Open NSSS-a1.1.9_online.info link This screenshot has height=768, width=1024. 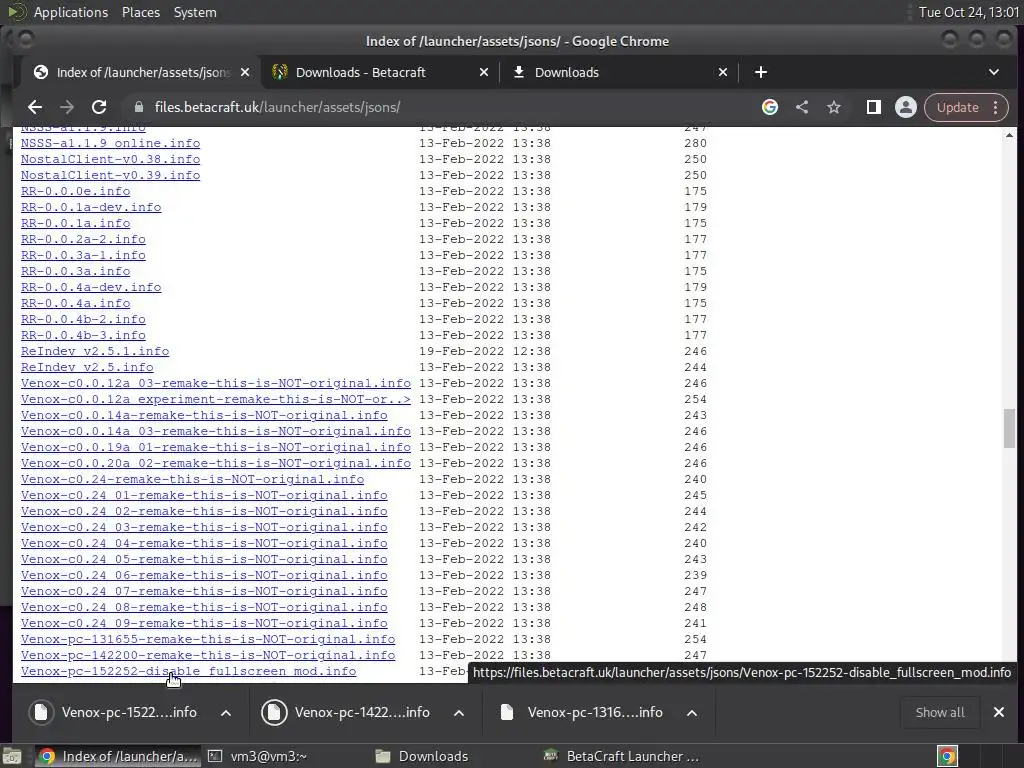[x=110, y=143]
